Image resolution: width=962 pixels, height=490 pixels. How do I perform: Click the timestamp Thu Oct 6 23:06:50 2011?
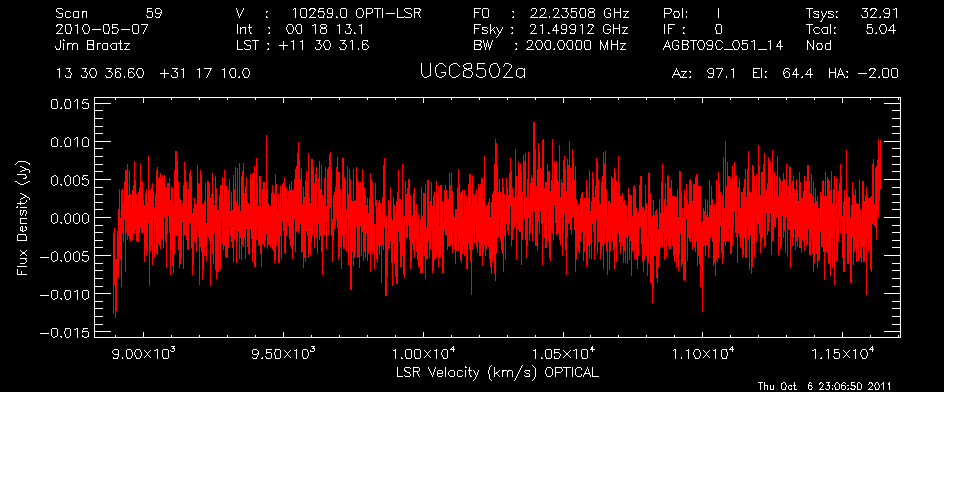pos(824,386)
